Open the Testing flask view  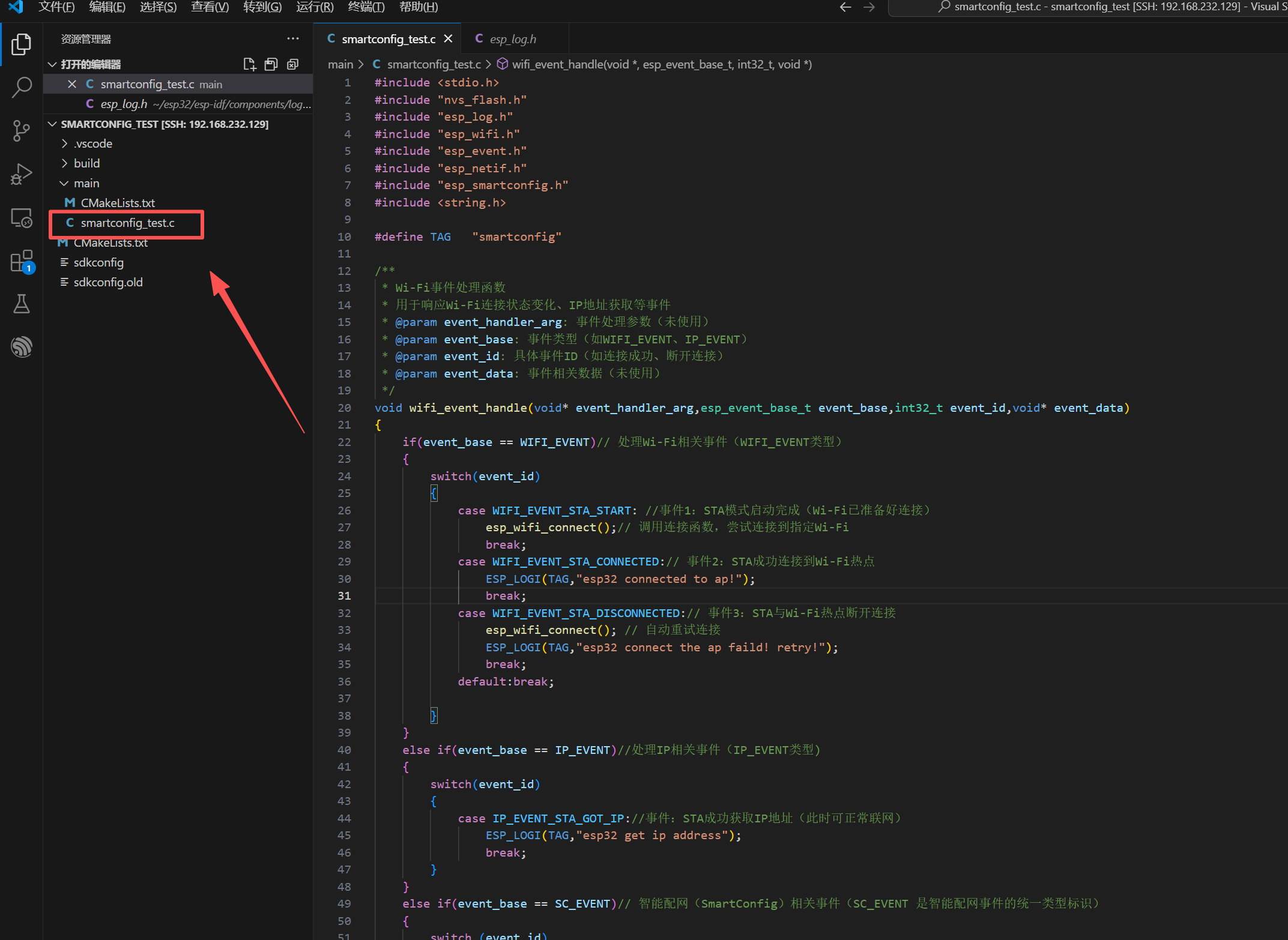[x=22, y=304]
